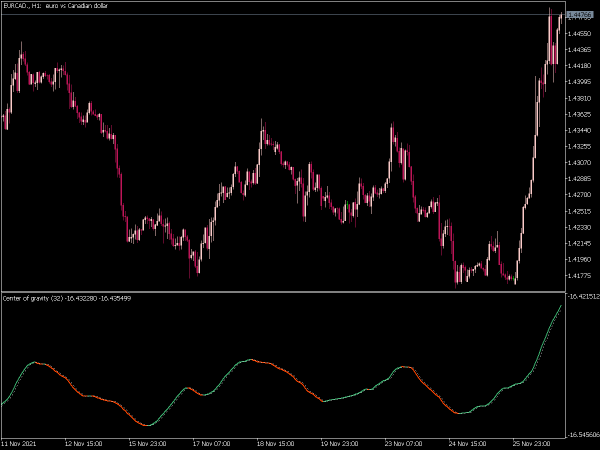Image resolution: width=600 pixels, height=450 pixels.
Task: Click the 1.43995 price axis label
Action: click(579, 82)
